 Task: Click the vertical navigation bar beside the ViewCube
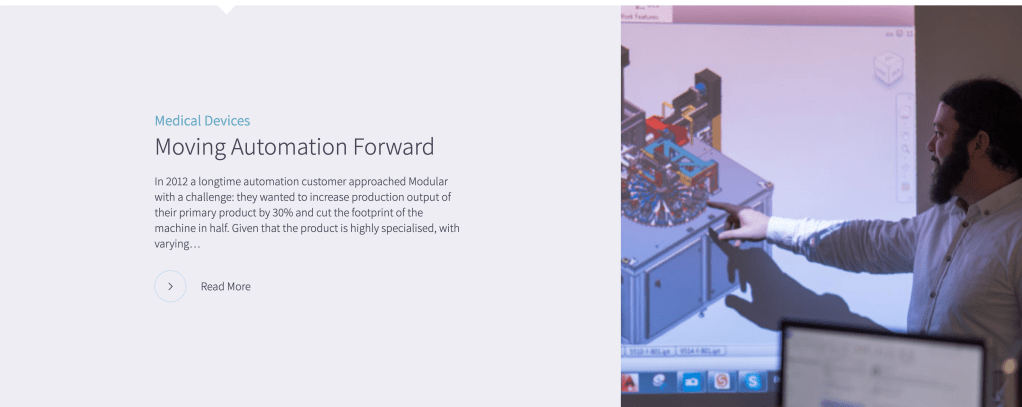point(905,145)
